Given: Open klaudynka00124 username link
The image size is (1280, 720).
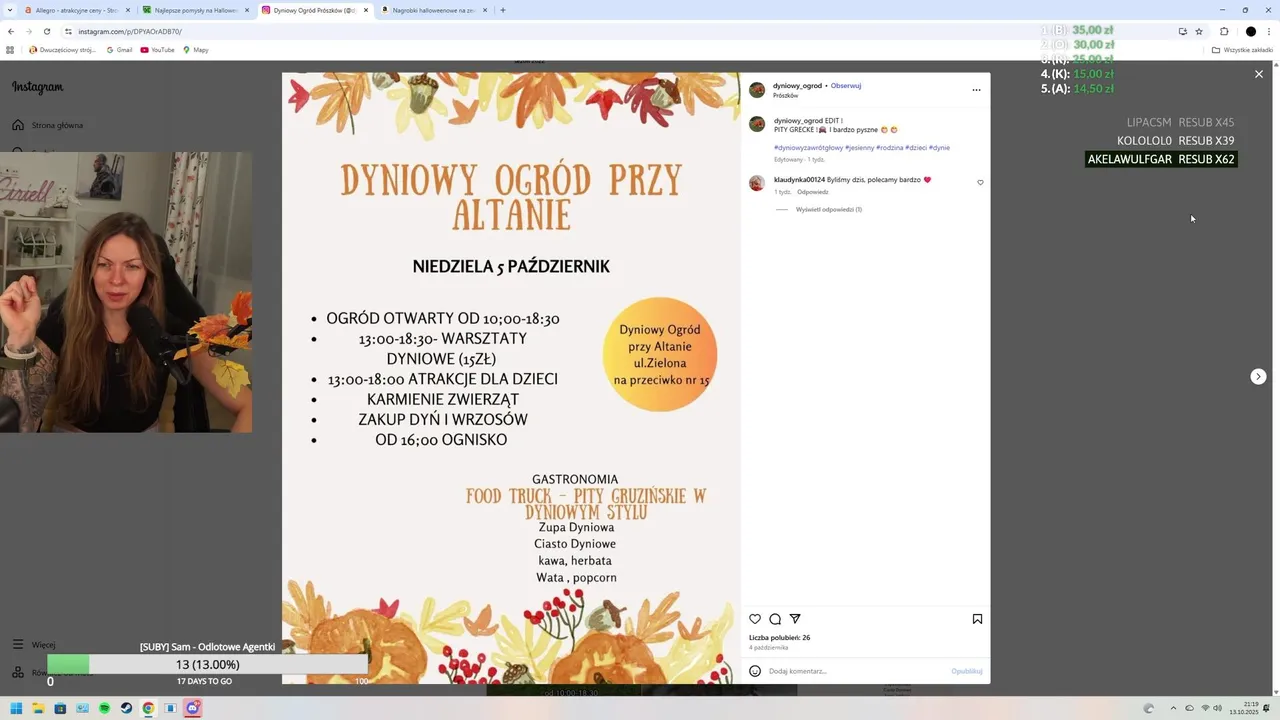Looking at the screenshot, I should tap(799, 180).
